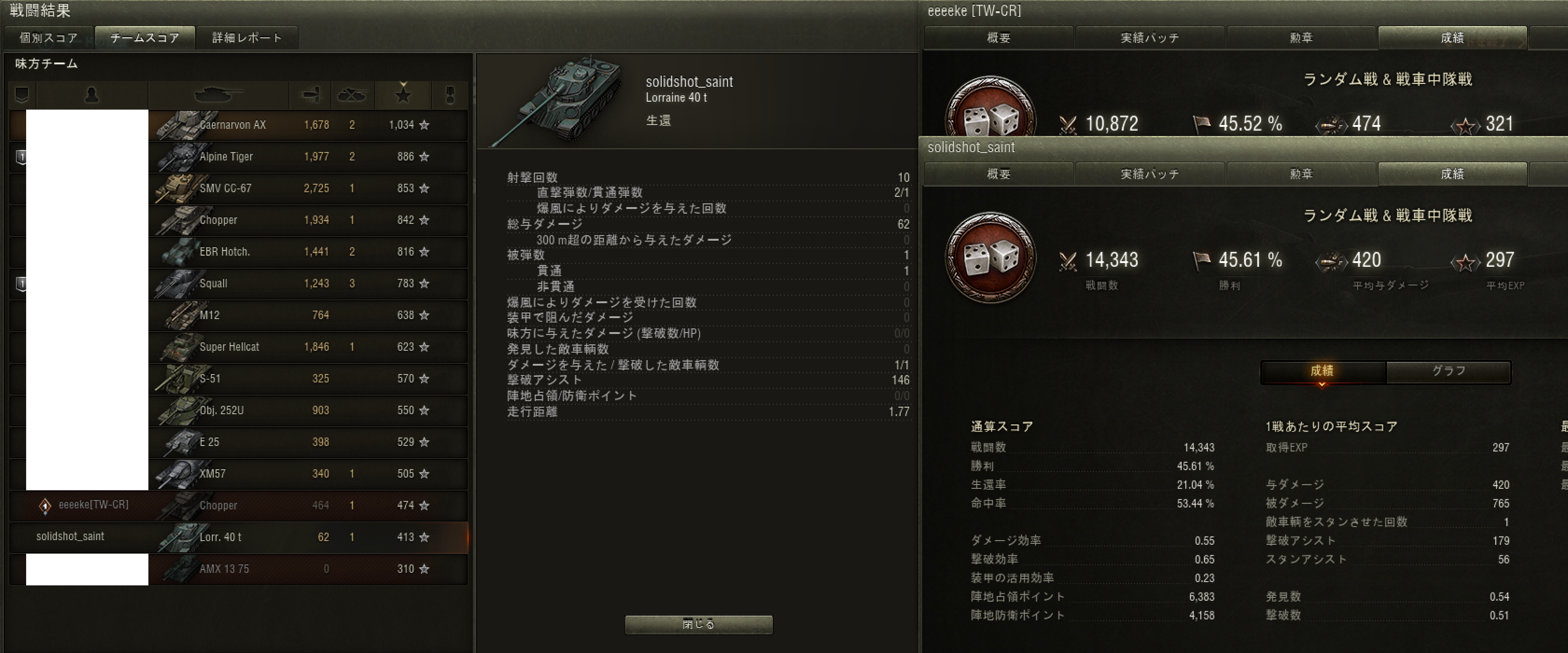Select チームスコア tab

145,38
